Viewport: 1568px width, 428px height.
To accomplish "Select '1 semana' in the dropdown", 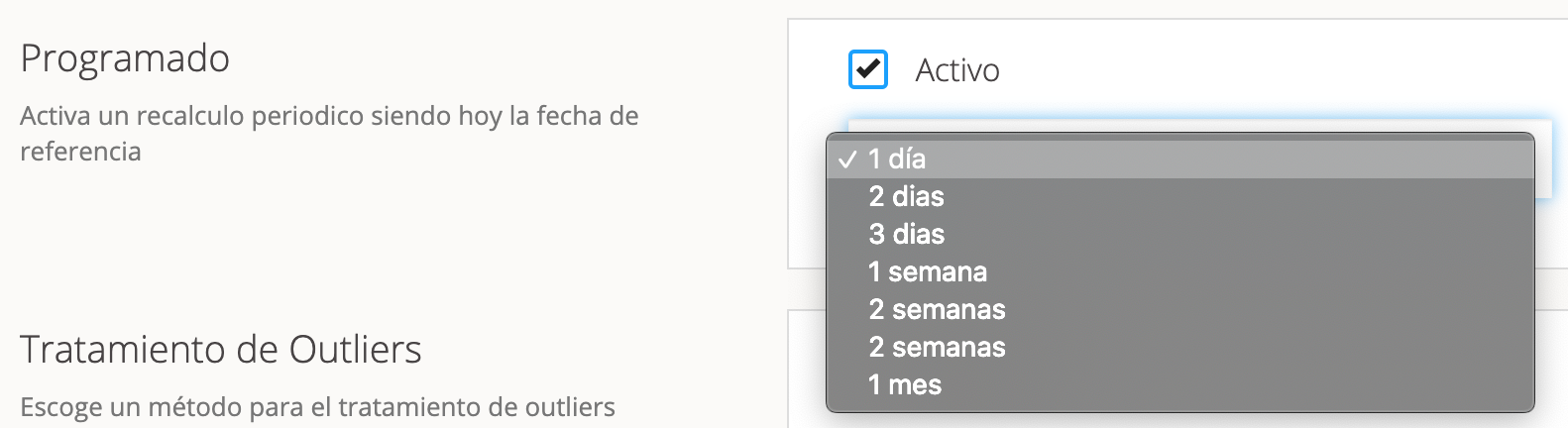I will click(x=927, y=271).
